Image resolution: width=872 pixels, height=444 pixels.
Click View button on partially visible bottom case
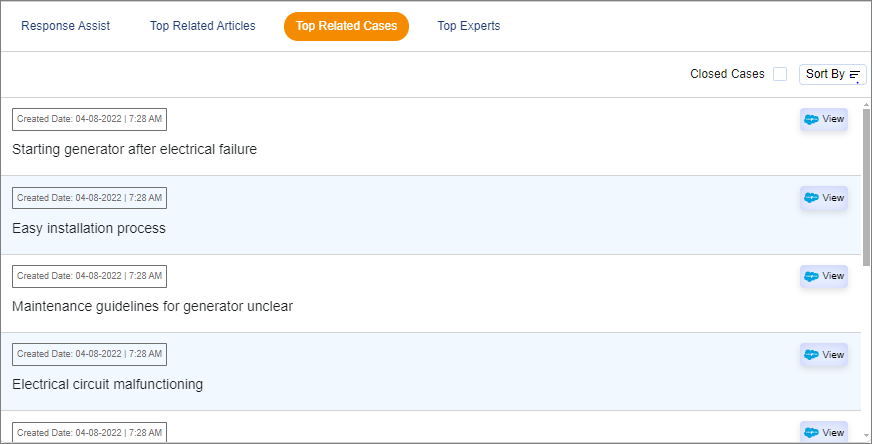click(824, 432)
